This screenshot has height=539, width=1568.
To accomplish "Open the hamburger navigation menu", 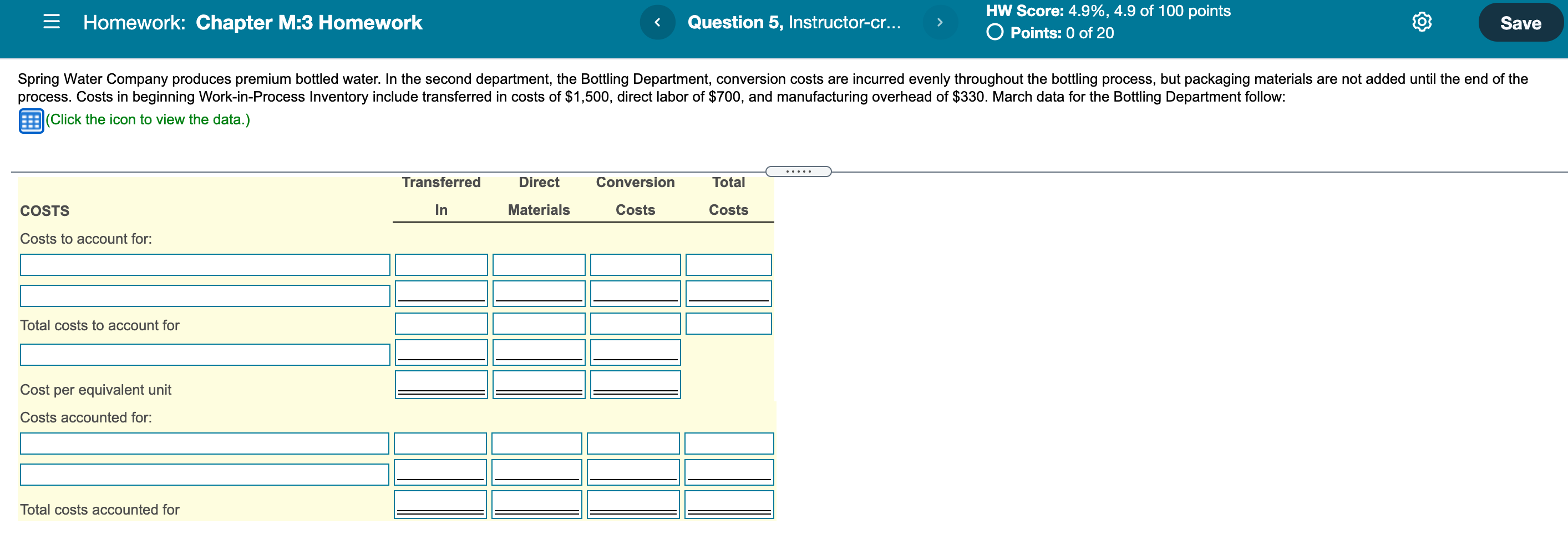I will coord(52,22).
